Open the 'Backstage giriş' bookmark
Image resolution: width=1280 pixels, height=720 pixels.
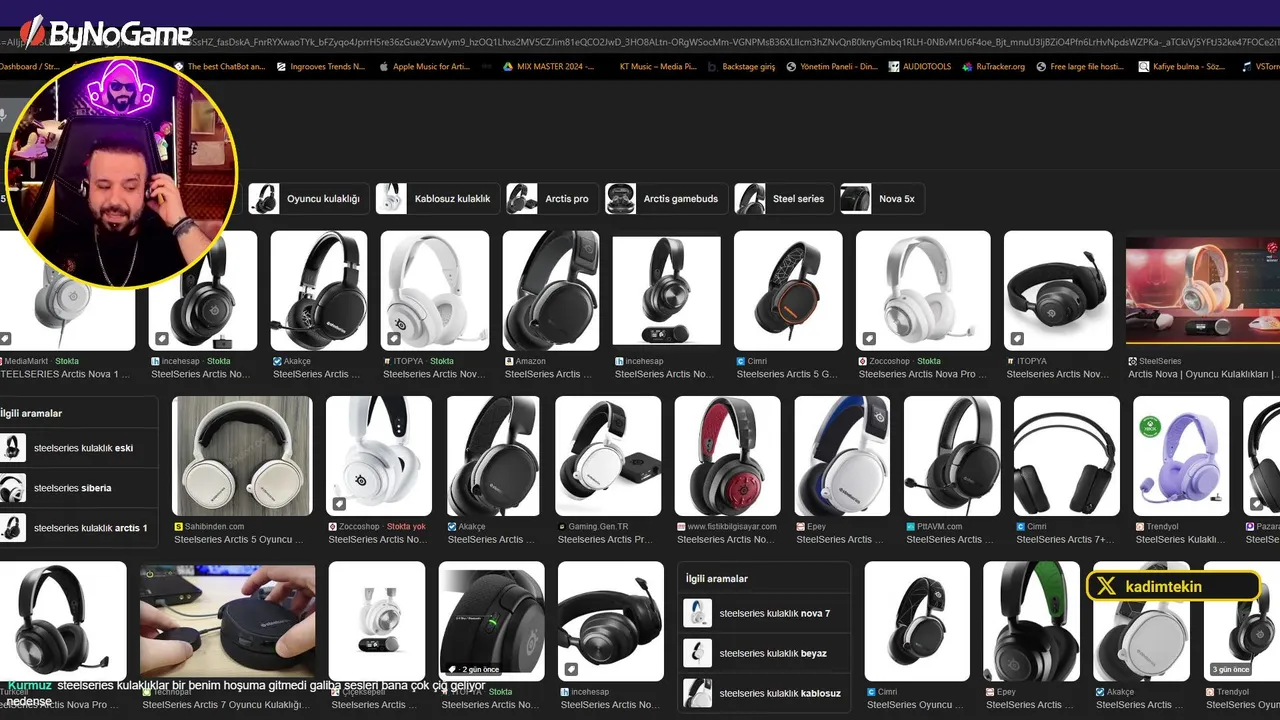(741, 67)
